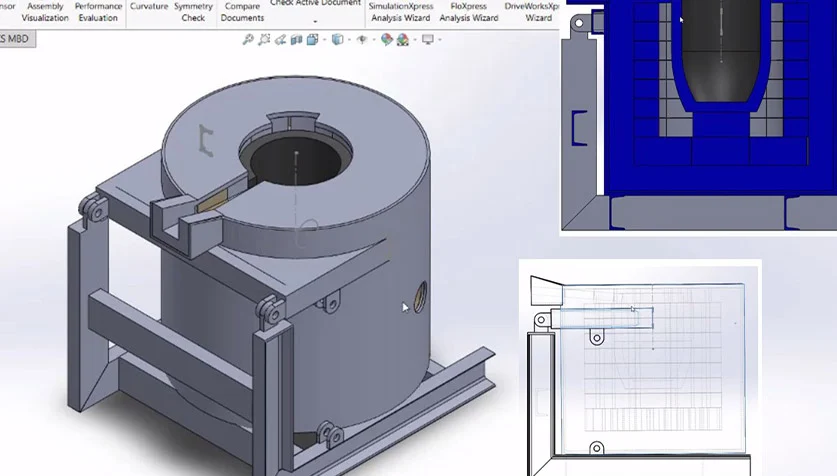The width and height of the screenshot is (837, 476).
Task: Open the Apply Scene dropdown arrow
Action: tap(415, 39)
